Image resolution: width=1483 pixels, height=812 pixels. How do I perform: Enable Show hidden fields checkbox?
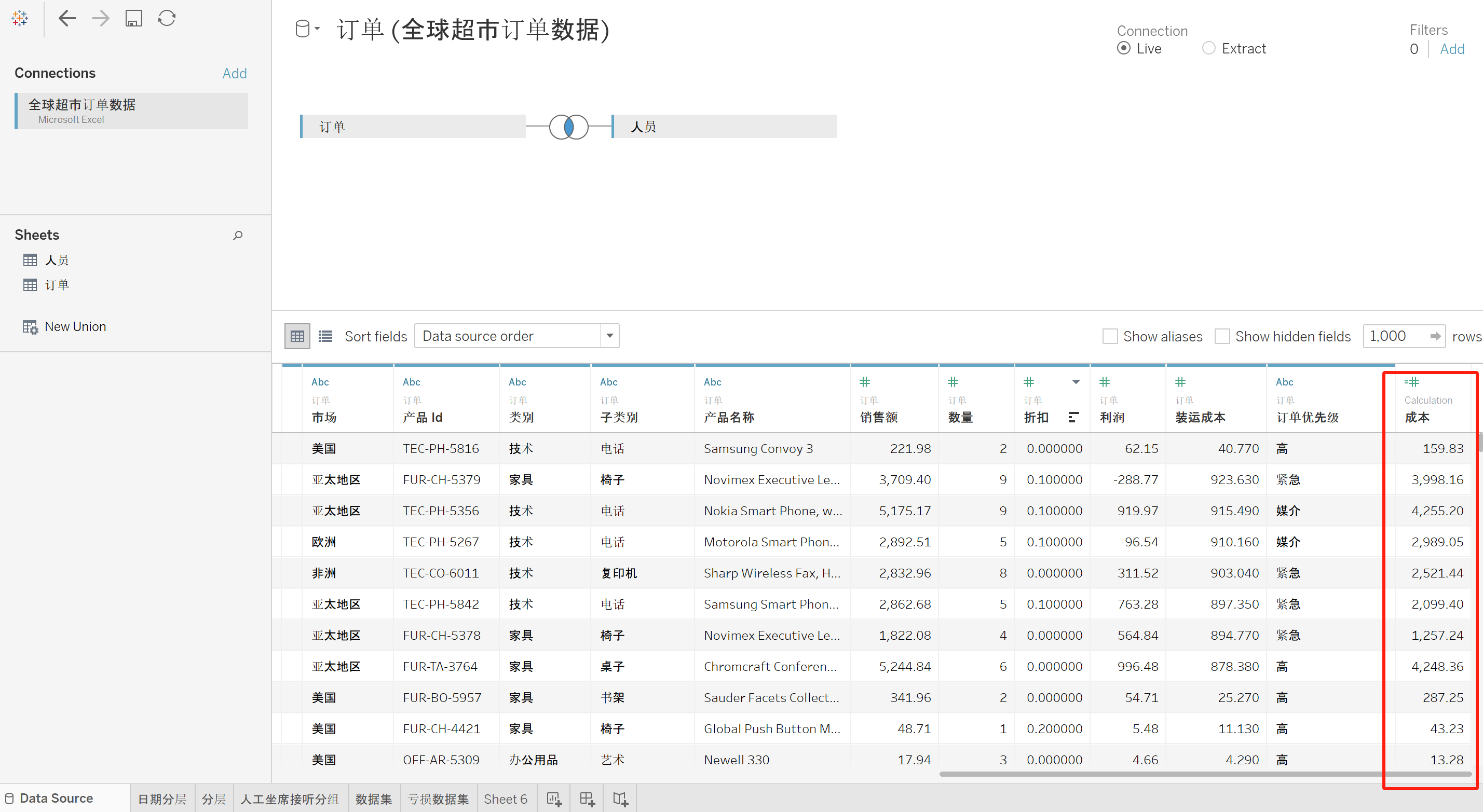1221,336
